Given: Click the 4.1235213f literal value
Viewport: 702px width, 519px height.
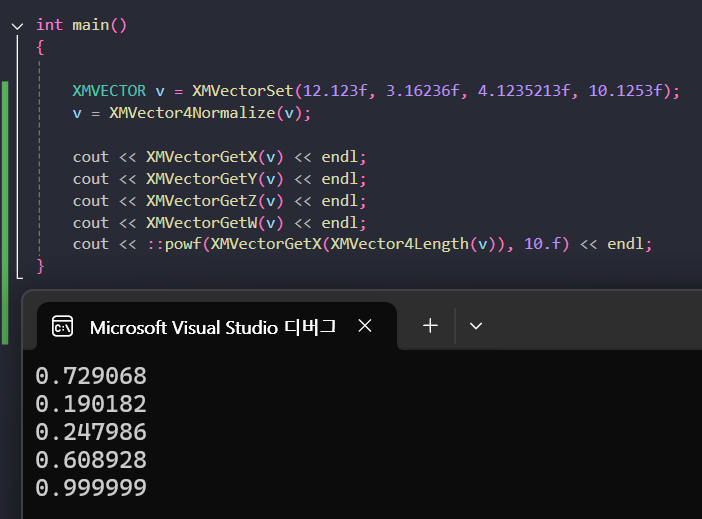Looking at the screenshot, I should (524, 91).
